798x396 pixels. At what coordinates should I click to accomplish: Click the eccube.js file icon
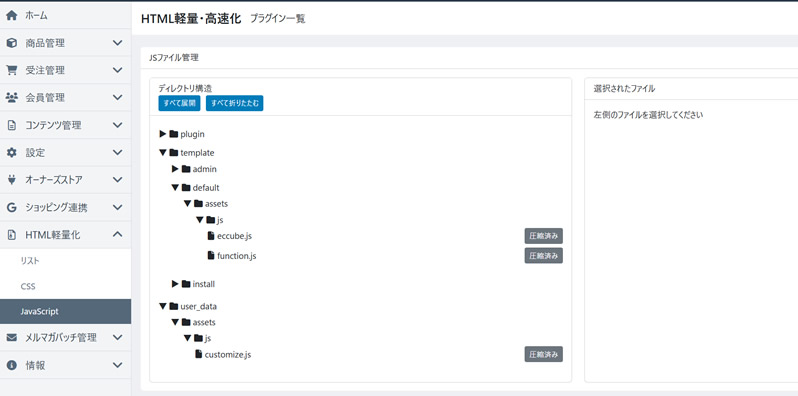tap(211, 236)
